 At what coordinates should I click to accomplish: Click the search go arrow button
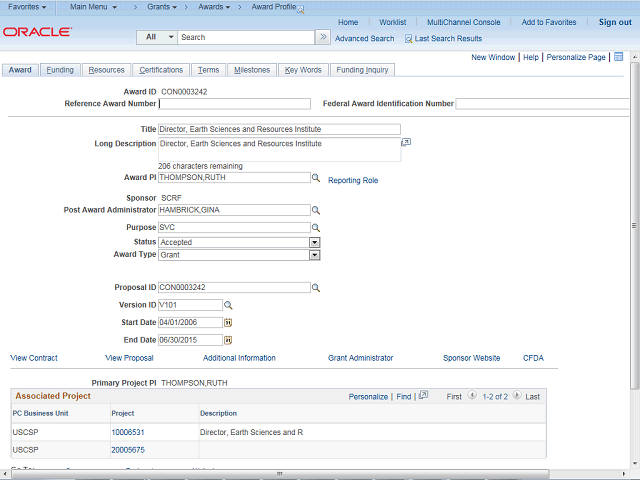pyautogui.click(x=322, y=37)
